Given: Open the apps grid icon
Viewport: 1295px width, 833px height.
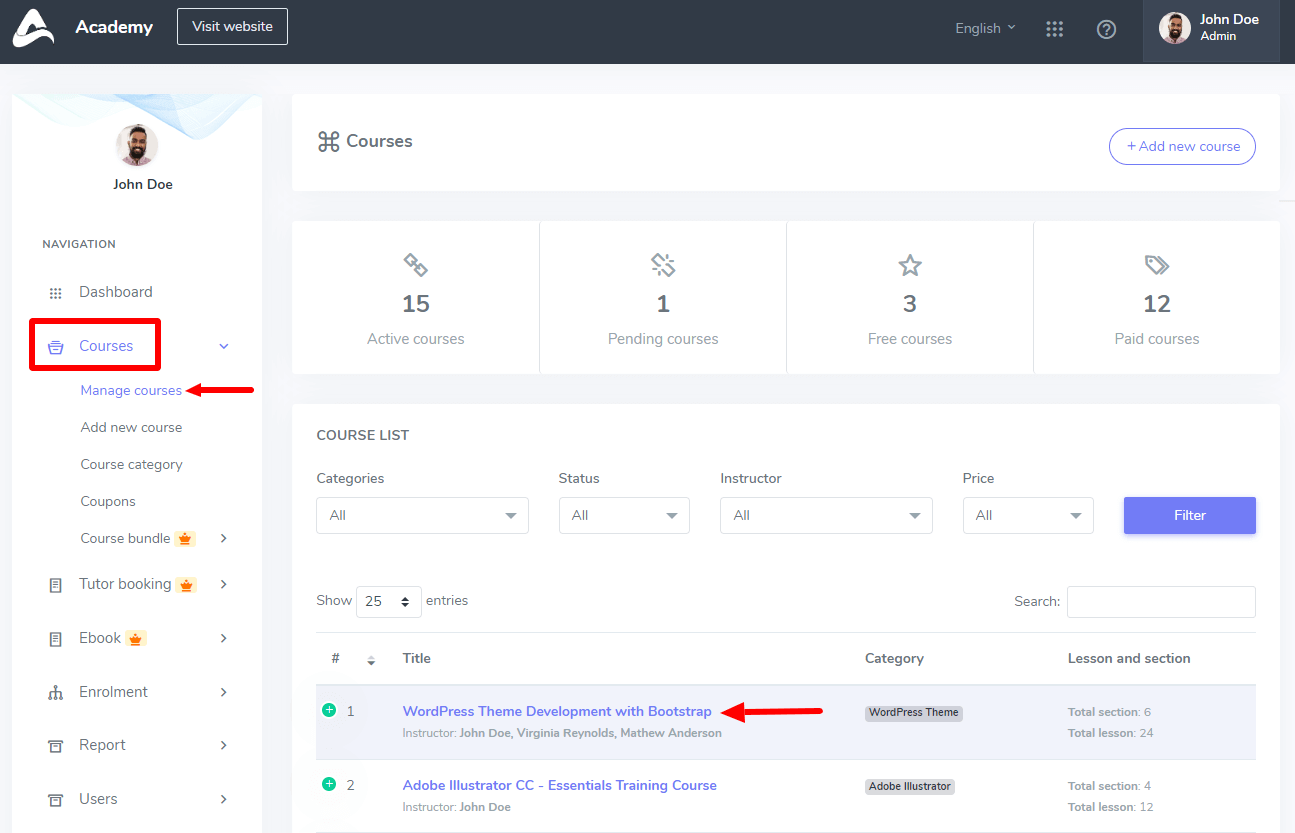Looking at the screenshot, I should (1054, 29).
